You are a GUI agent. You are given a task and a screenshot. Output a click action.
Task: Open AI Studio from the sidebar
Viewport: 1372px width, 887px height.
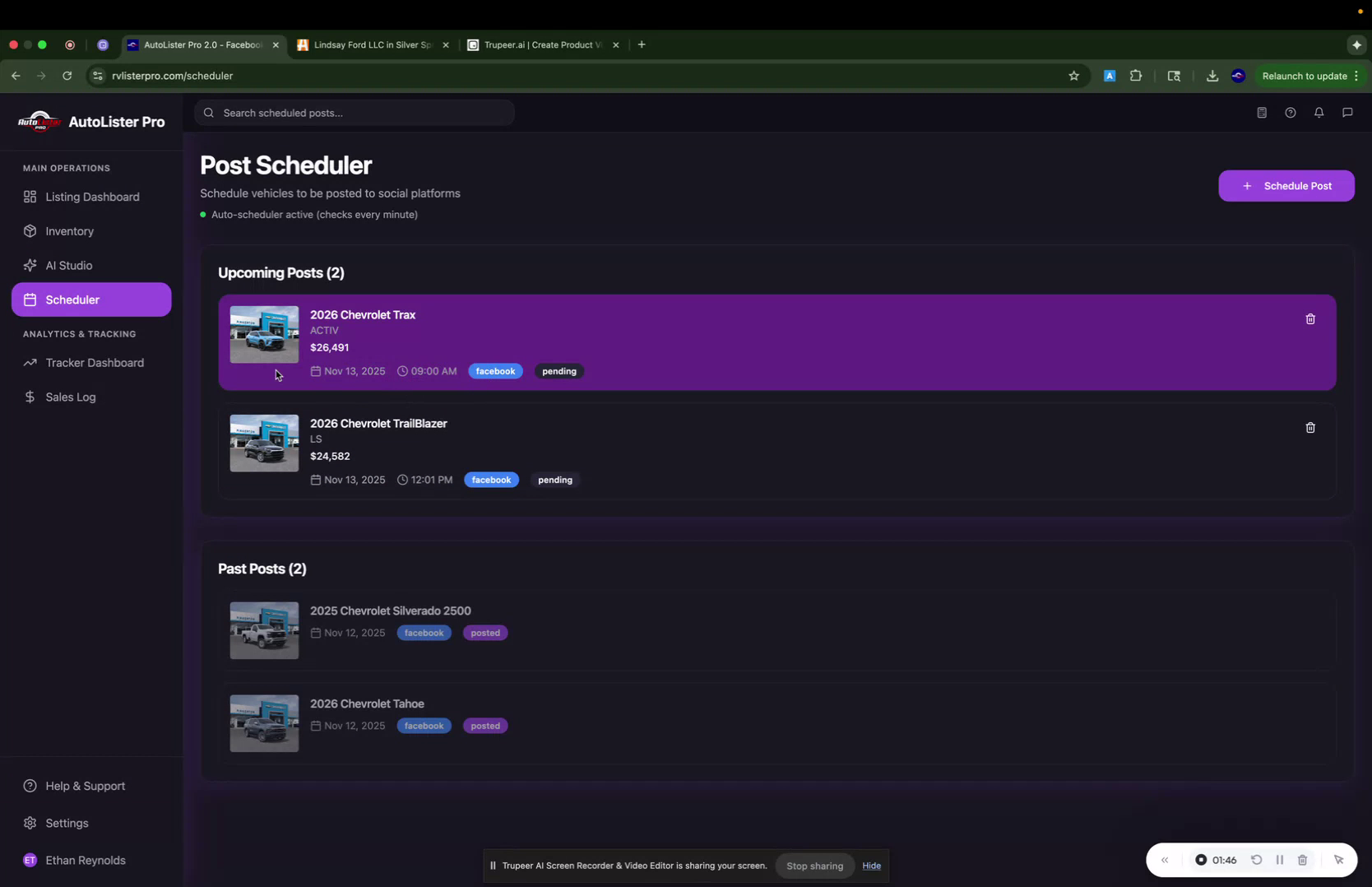pyautogui.click(x=68, y=265)
